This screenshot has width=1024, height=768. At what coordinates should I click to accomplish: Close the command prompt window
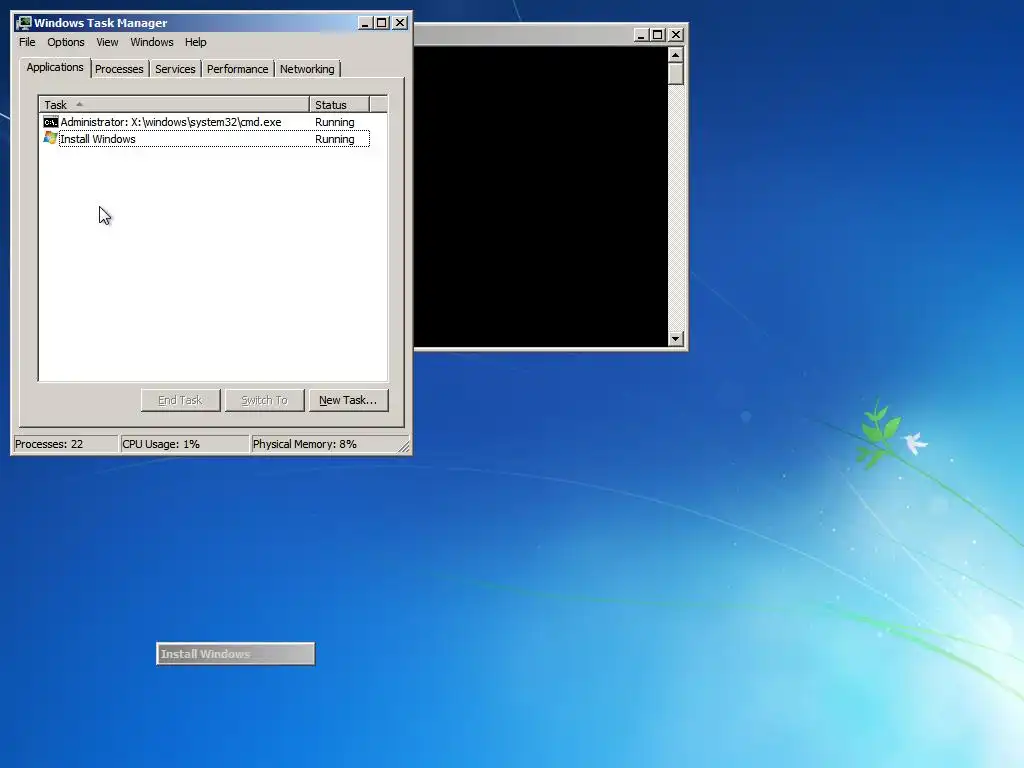tap(676, 35)
